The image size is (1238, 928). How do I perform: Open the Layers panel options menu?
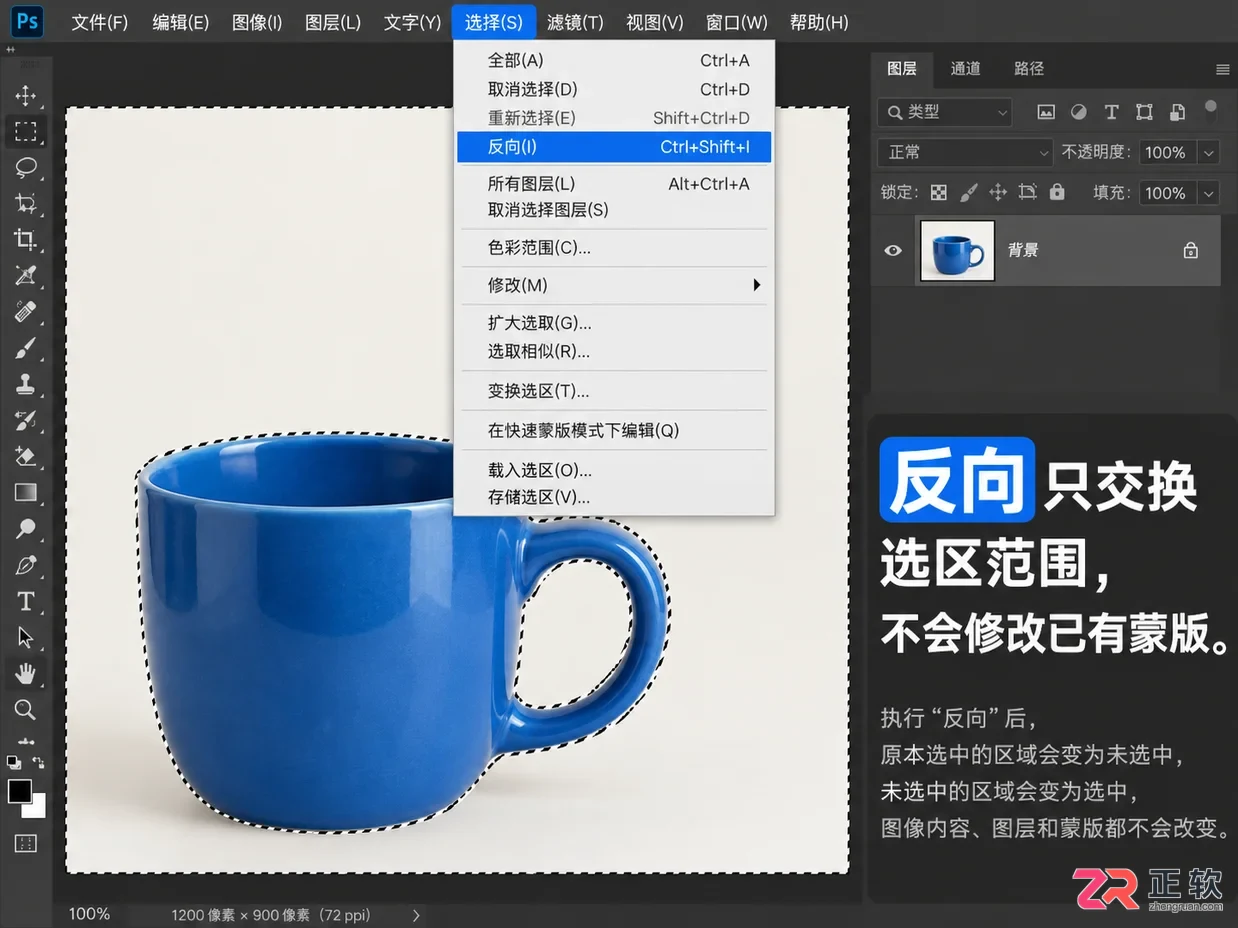pyautogui.click(x=1222, y=69)
